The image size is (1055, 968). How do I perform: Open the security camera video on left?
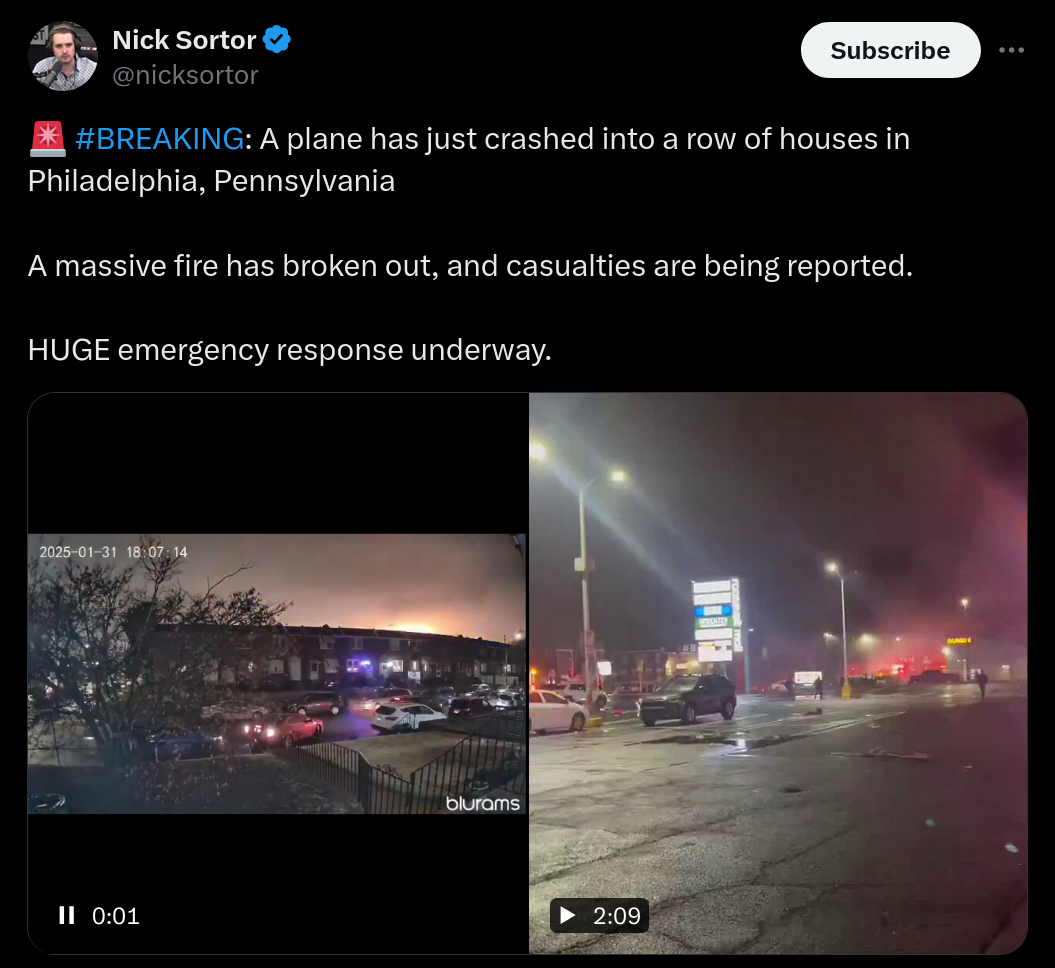(x=277, y=673)
